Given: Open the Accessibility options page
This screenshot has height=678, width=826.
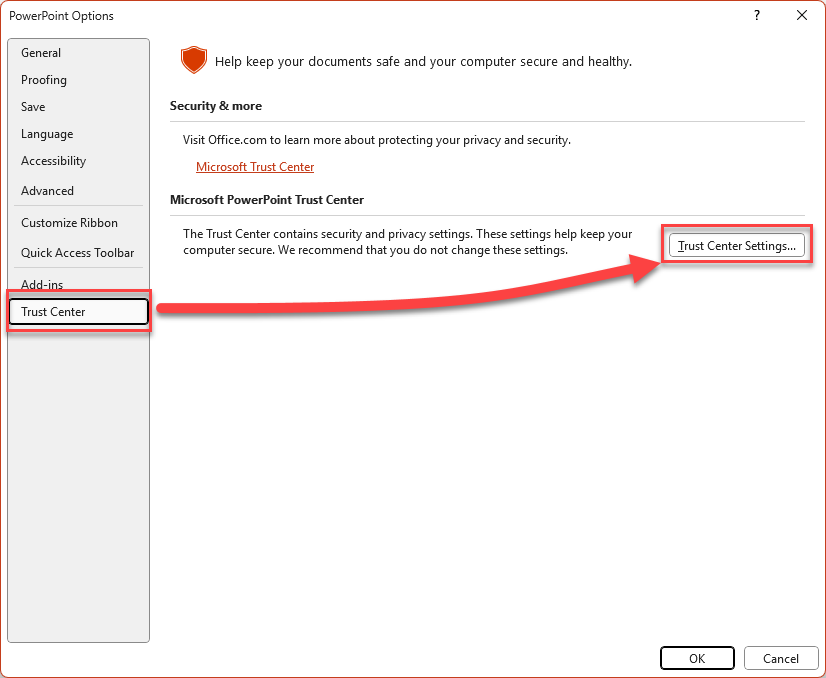Looking at the screenshot, I should coord(53,161).
